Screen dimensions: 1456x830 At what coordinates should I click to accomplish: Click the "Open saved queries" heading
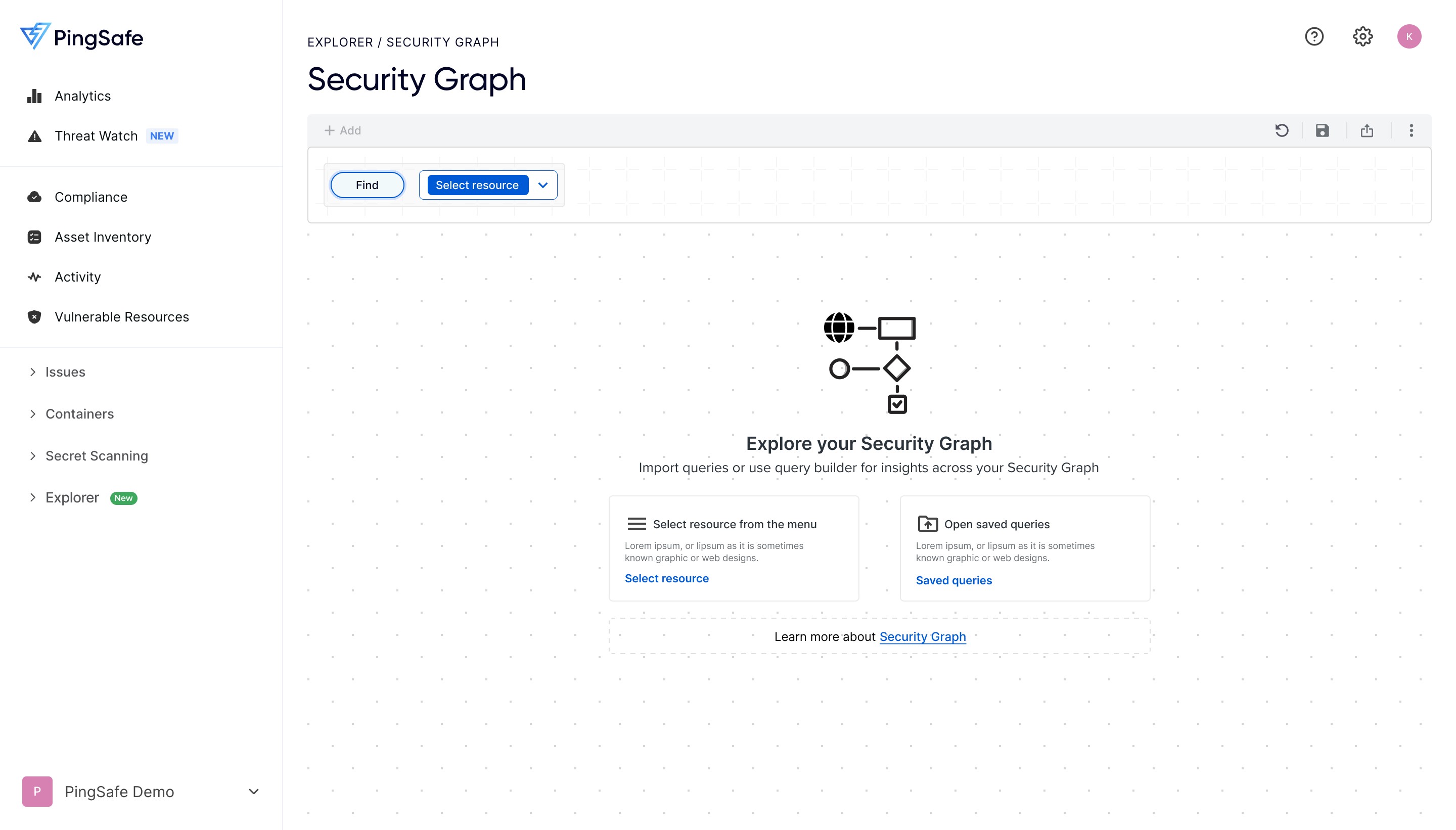click(x=996, y=524)
